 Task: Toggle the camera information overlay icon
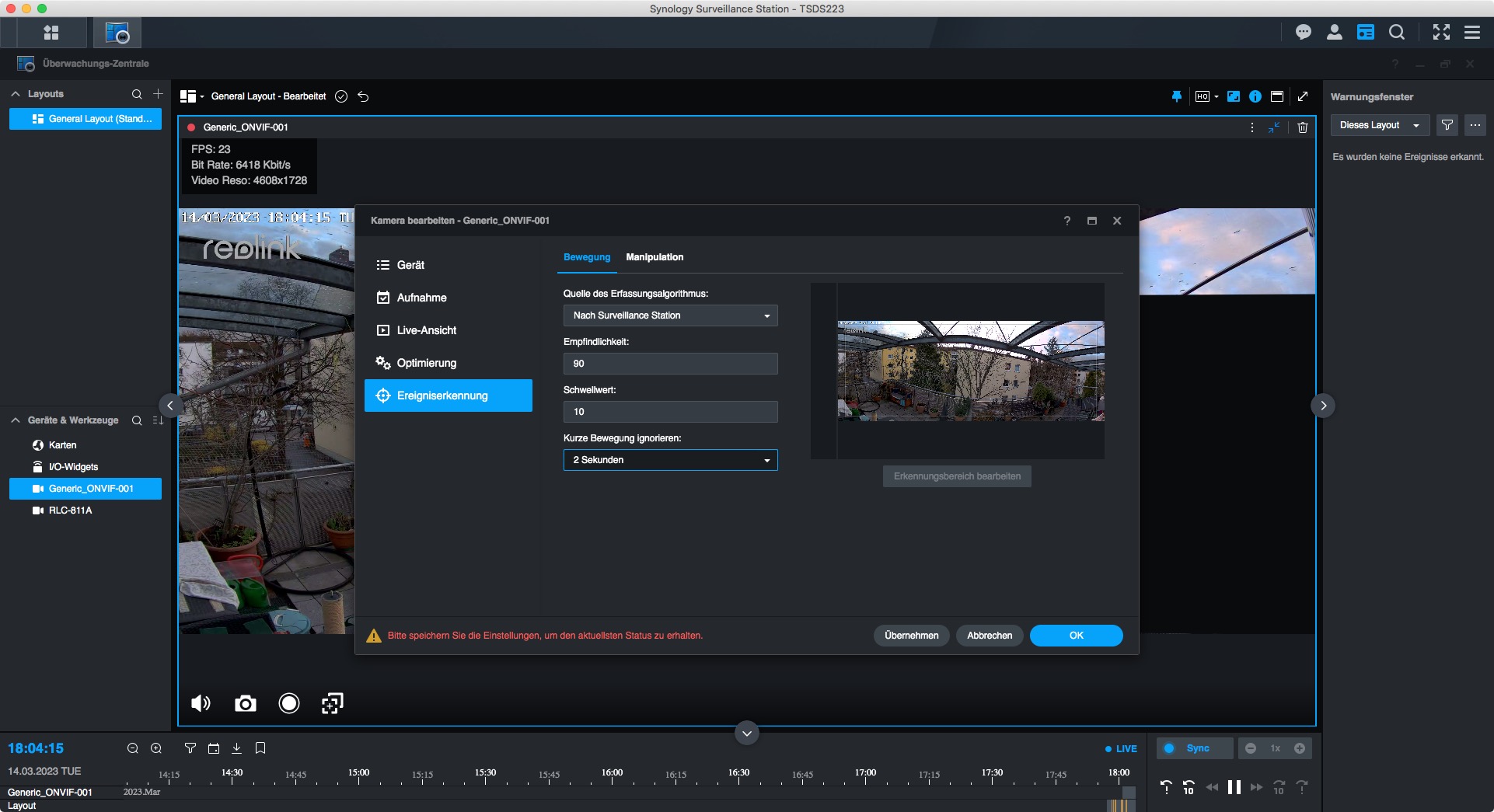point(1255,96)
